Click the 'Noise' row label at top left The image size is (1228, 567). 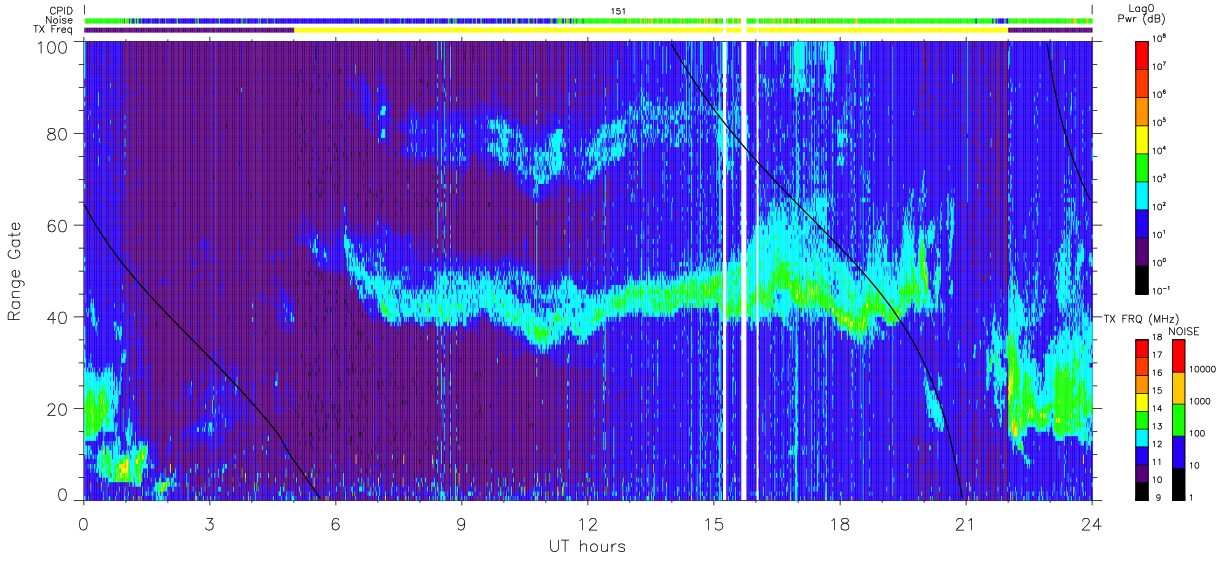61,20
